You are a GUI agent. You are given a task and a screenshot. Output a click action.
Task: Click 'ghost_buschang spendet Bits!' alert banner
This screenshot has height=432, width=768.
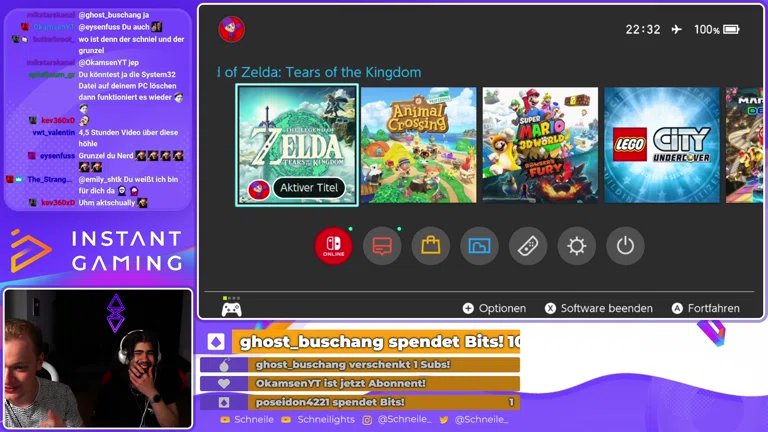coord(376,341)
